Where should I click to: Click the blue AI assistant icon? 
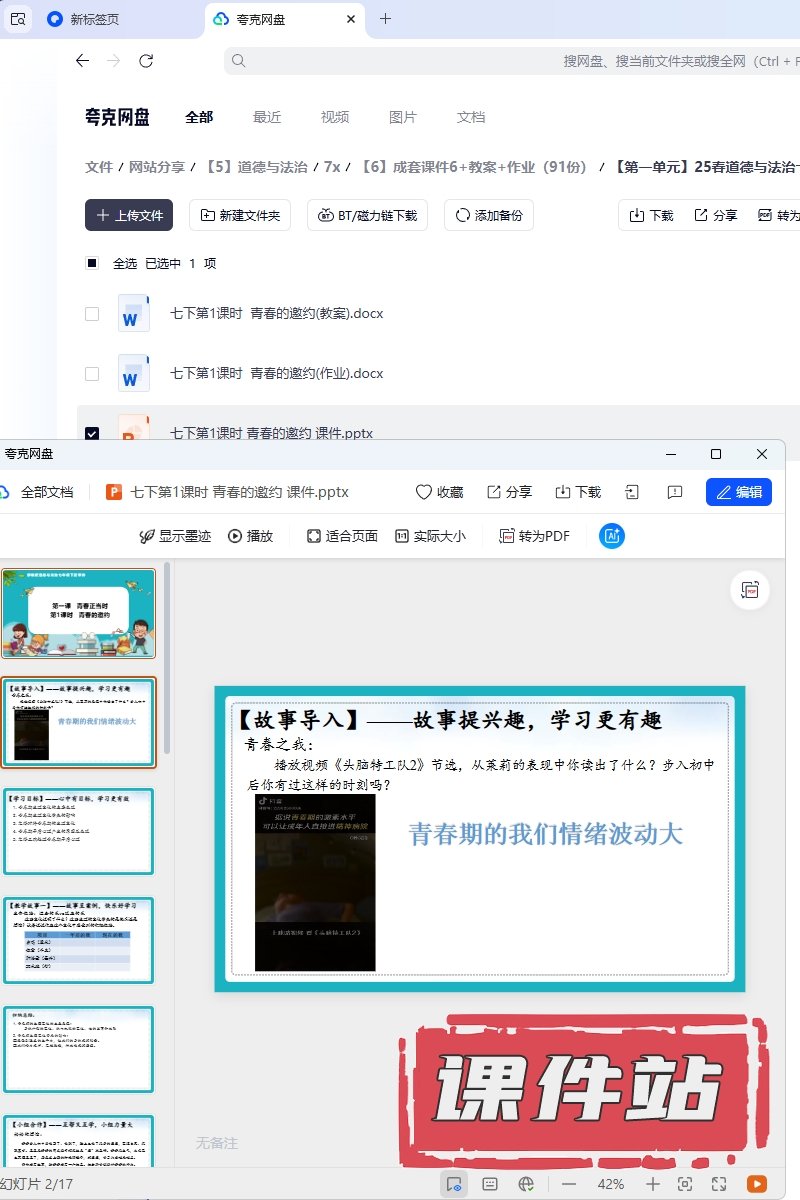click(612, 536)
